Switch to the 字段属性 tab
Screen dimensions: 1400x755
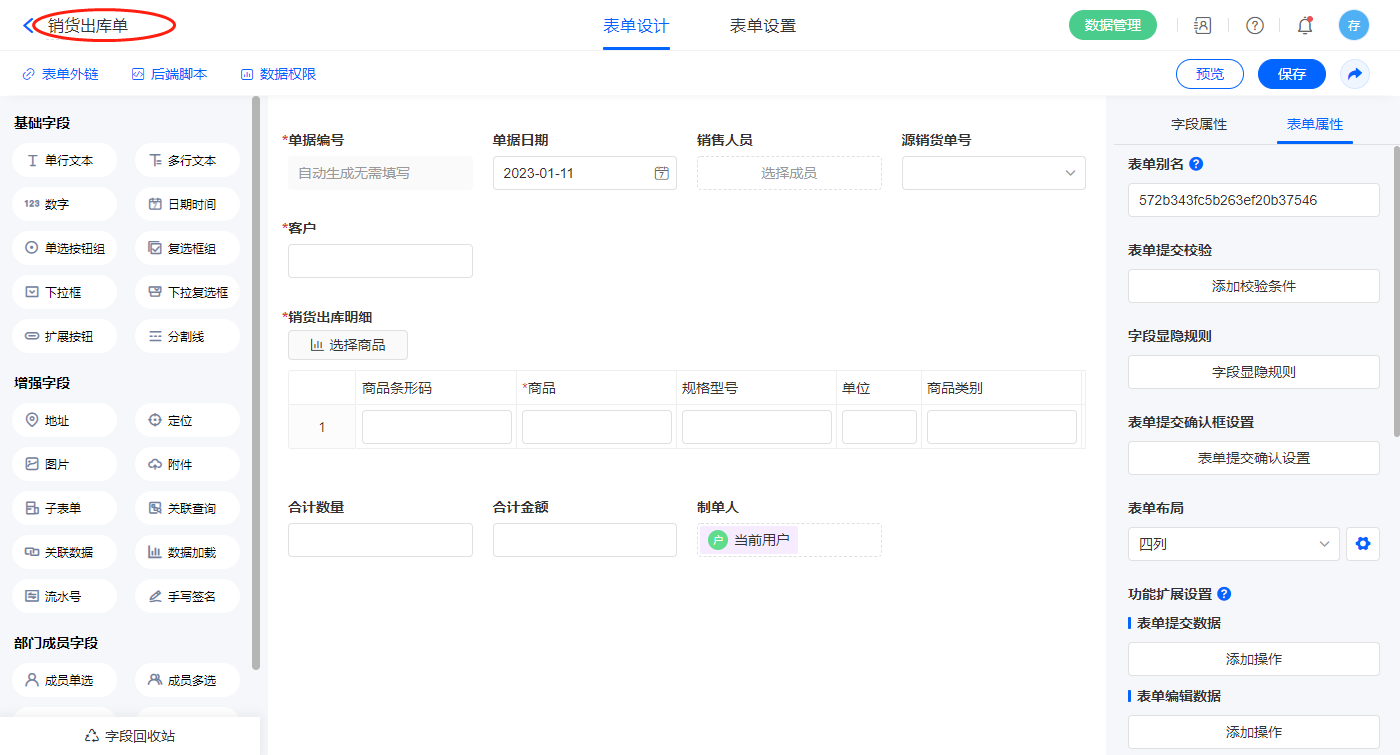tap(1198, 124)
